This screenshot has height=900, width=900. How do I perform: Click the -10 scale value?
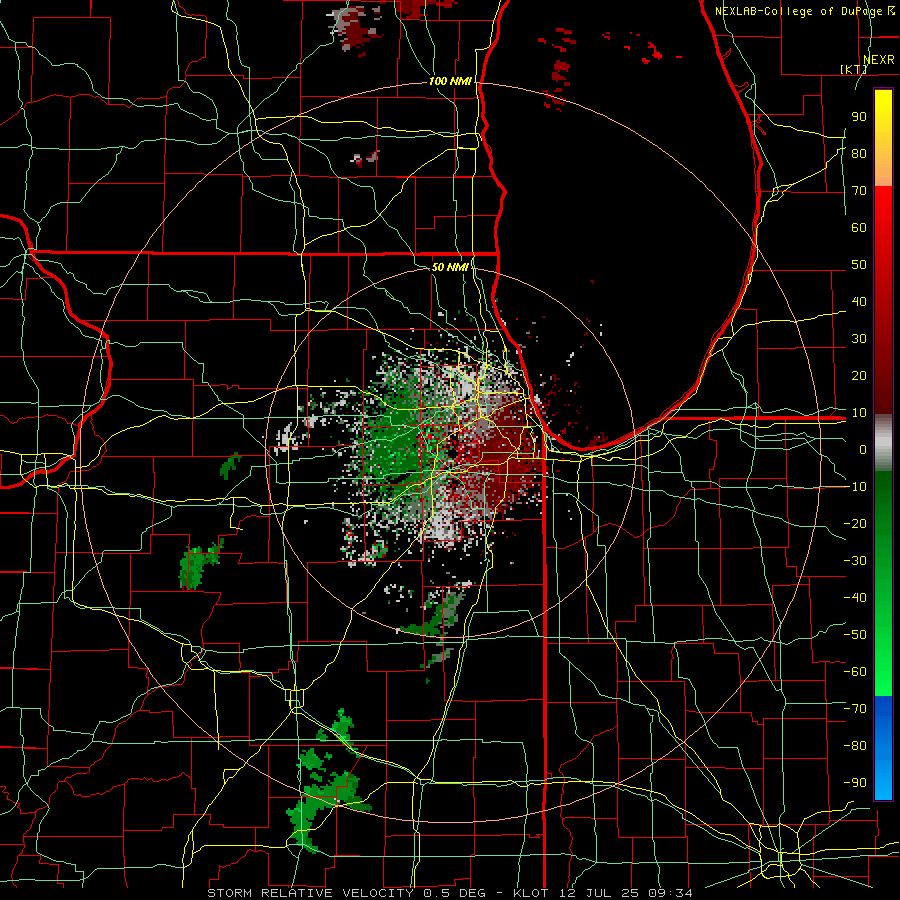tap(855, 487)
